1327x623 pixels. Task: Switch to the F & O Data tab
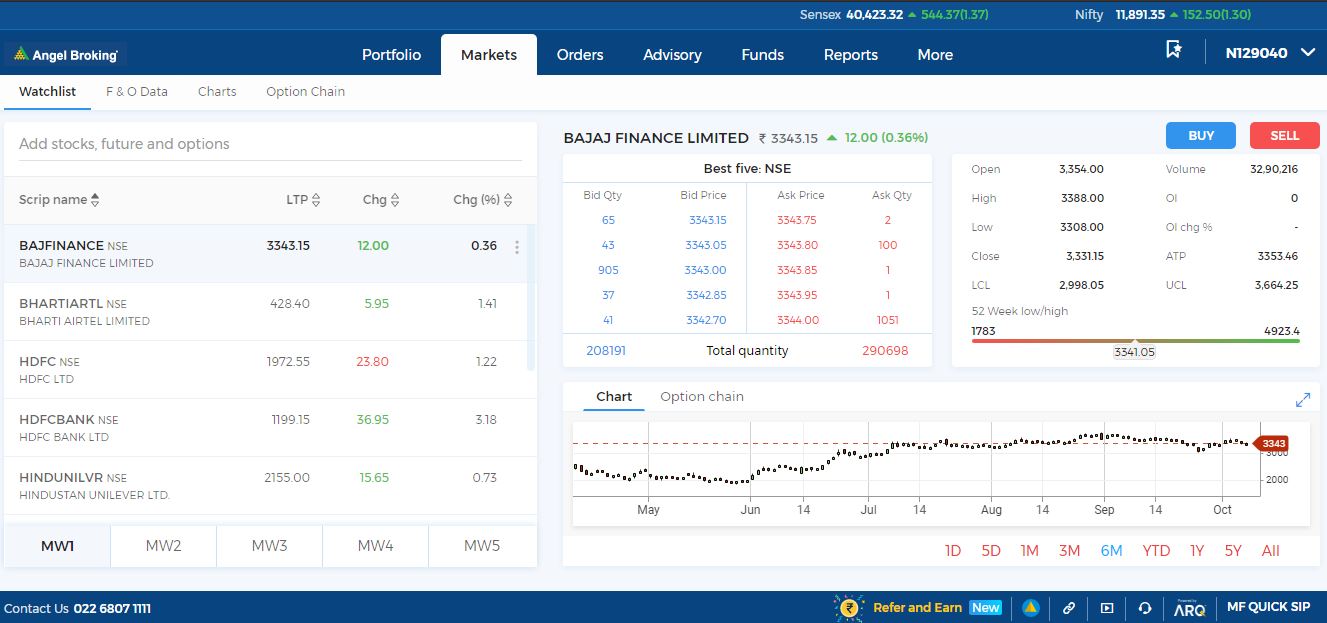pos(137,92)
